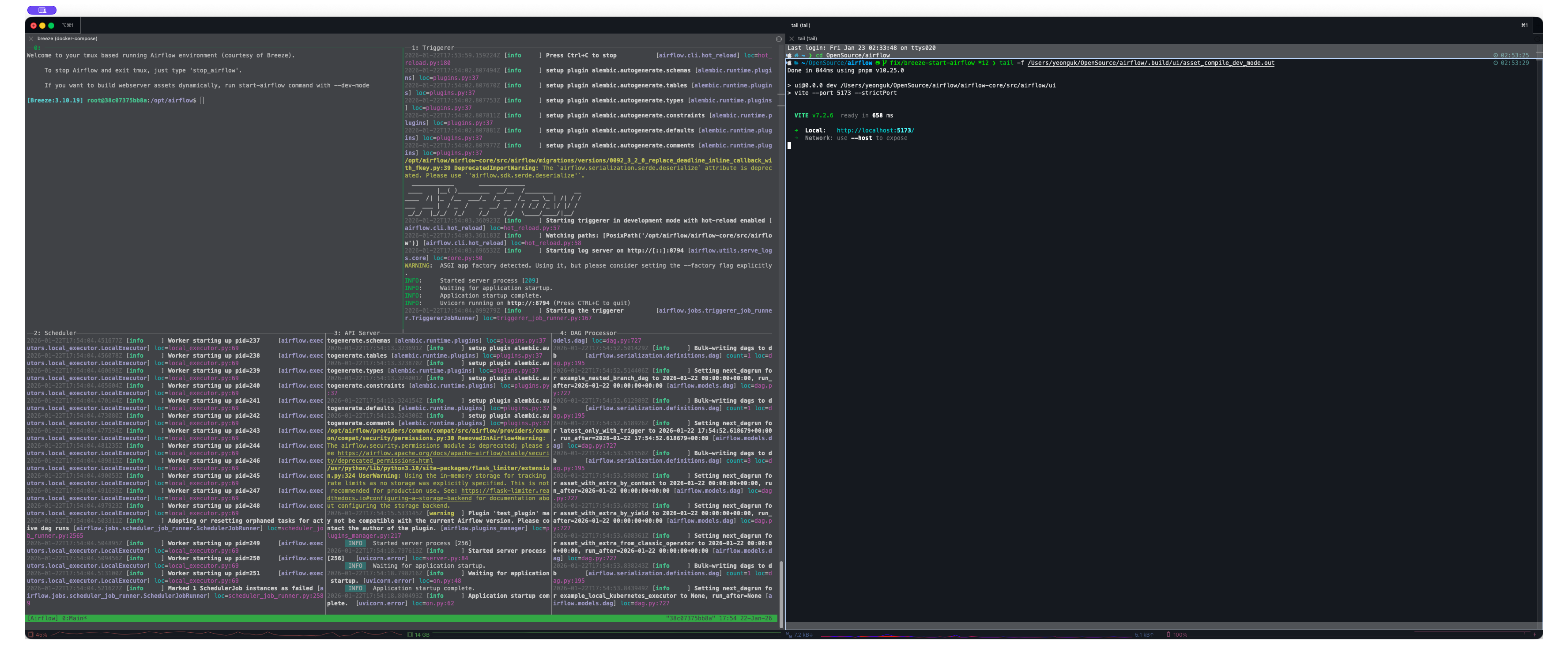Click the git branch icon in prompt
Image resolution: width=1568 pixels, height=672 pixels.
(x=885, y=63)
